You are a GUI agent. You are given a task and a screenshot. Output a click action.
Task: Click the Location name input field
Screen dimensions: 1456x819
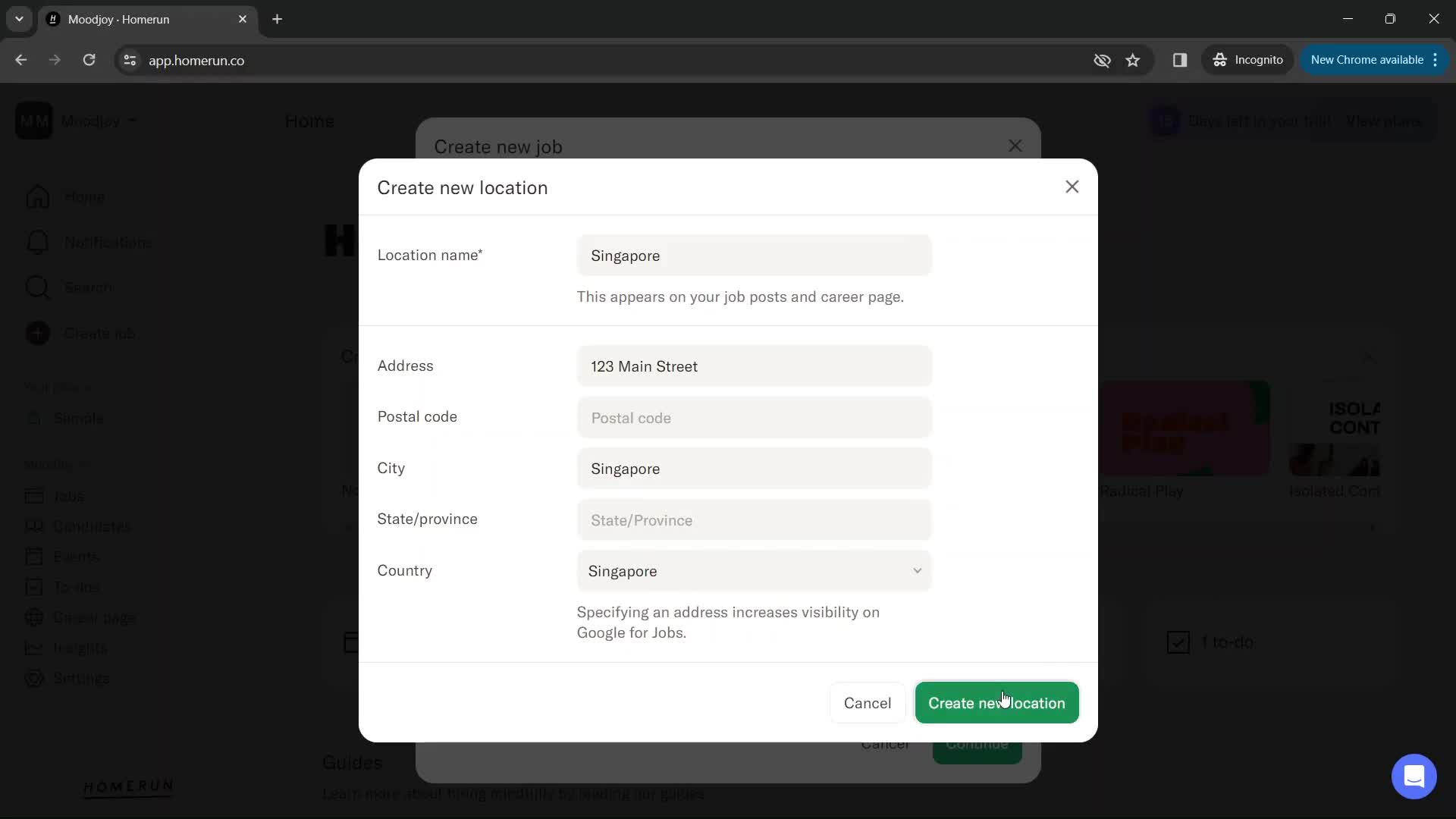(754, 256)
